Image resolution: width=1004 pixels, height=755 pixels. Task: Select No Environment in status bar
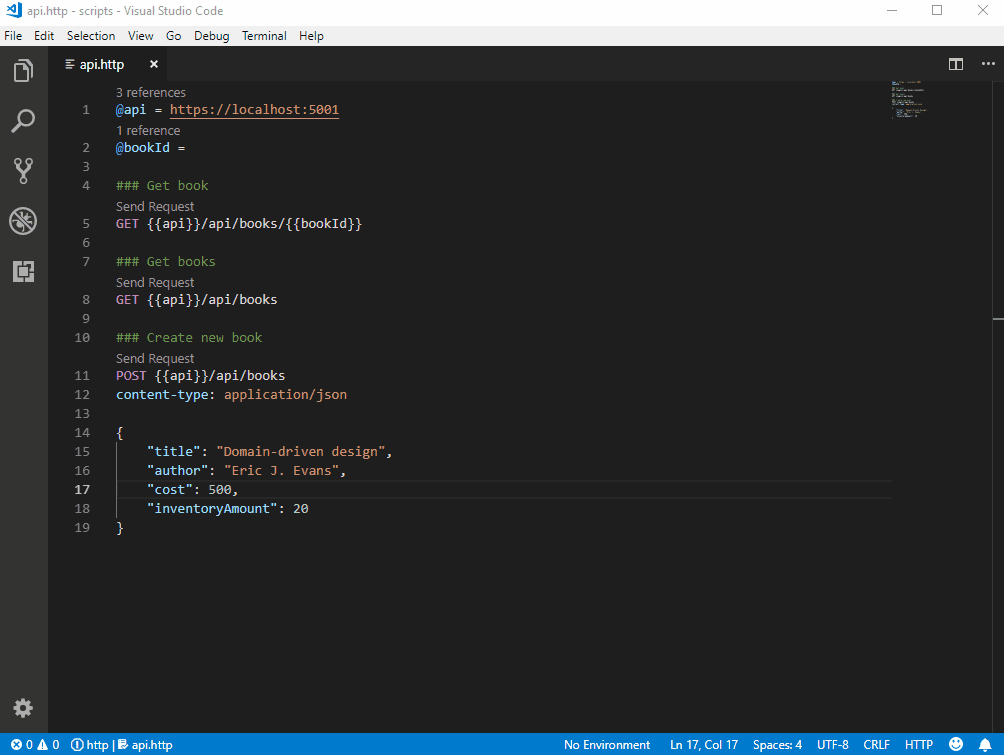click(607, 745)
